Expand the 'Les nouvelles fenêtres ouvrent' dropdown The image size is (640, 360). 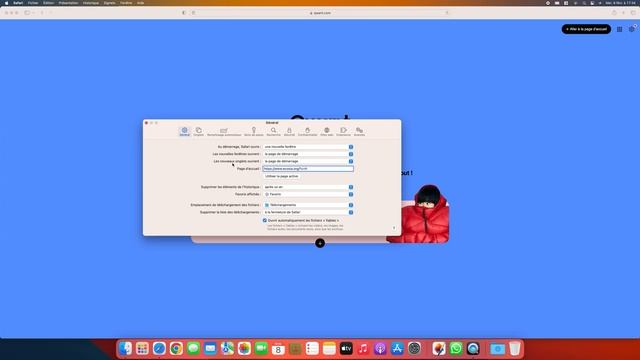pos(308,154)
